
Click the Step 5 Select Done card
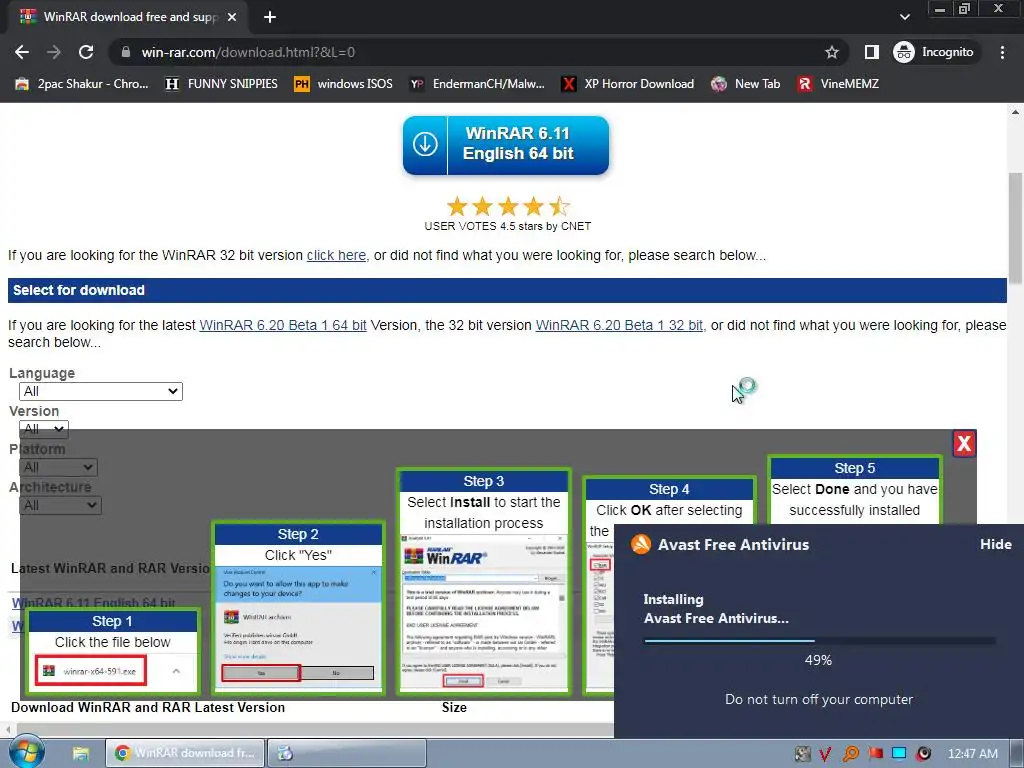click(854, 490)
